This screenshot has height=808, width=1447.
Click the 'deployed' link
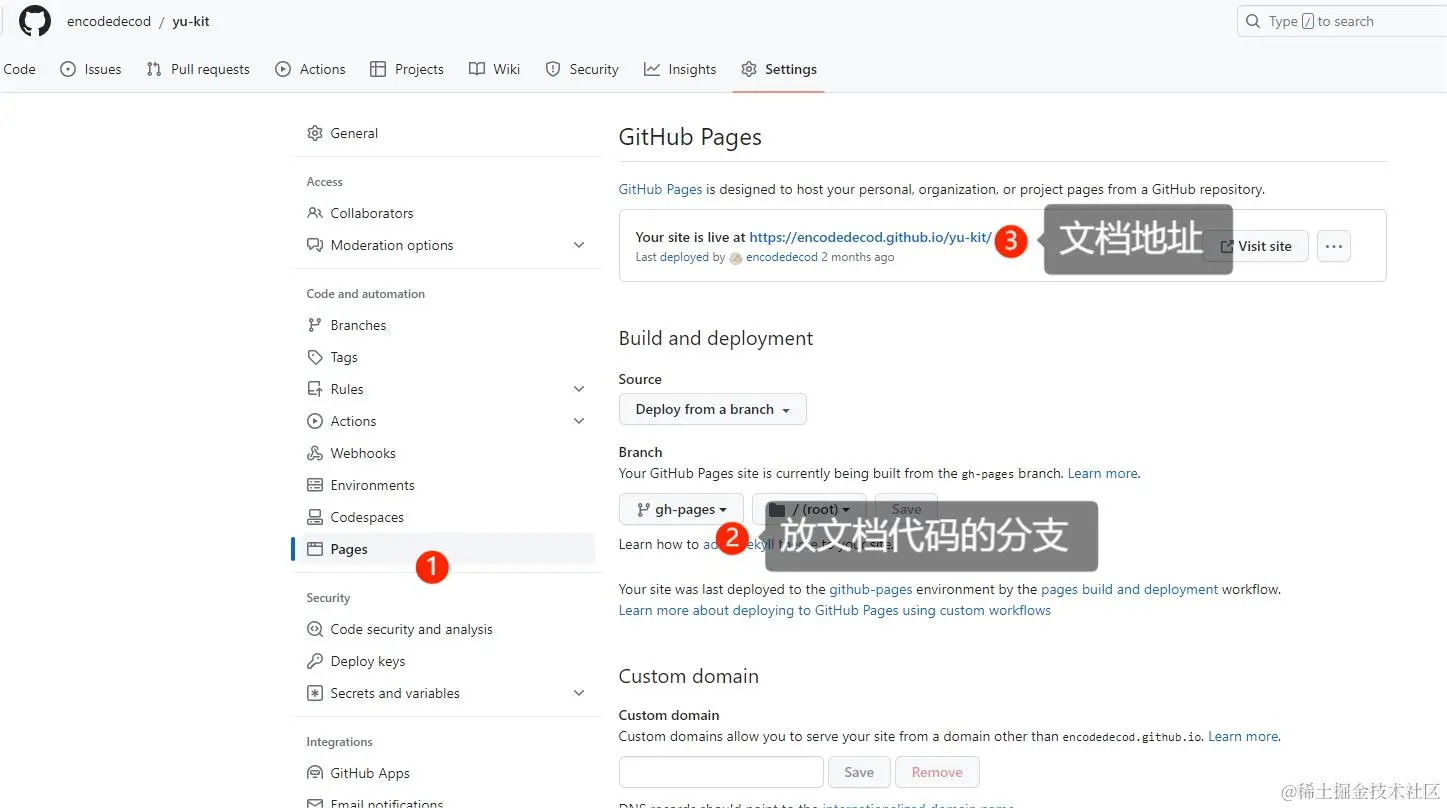click(x=684, y=257)
